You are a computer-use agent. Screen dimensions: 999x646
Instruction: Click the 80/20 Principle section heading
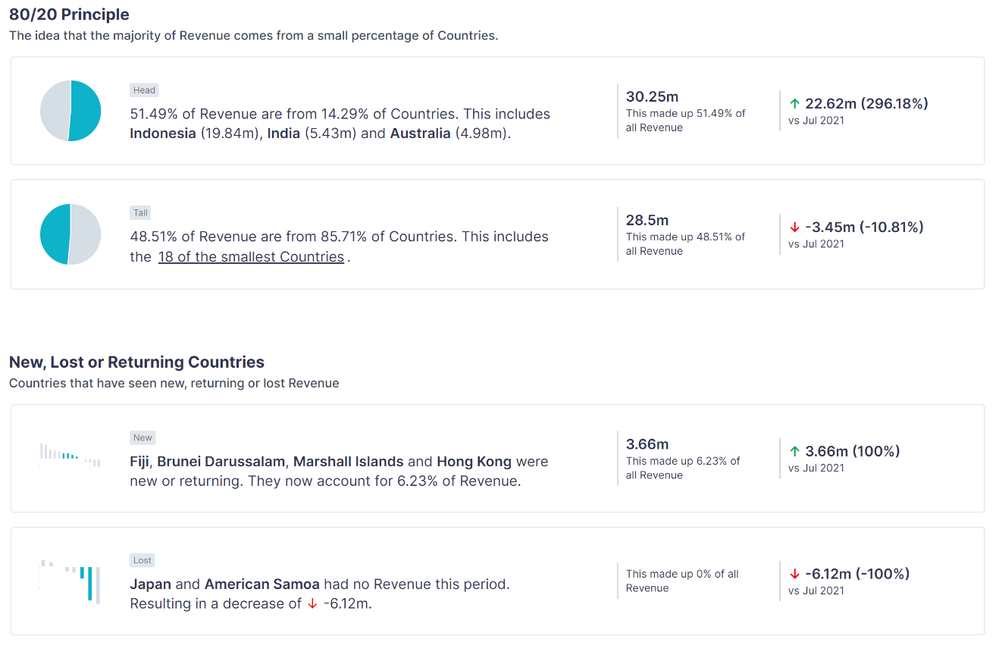point(69,15)
